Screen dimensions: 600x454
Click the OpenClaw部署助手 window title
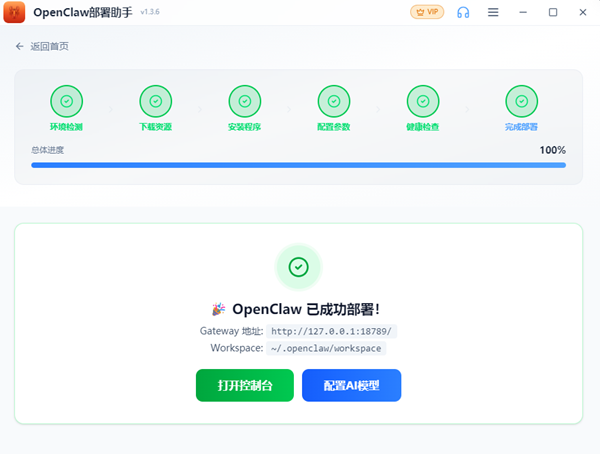[83, 12]
